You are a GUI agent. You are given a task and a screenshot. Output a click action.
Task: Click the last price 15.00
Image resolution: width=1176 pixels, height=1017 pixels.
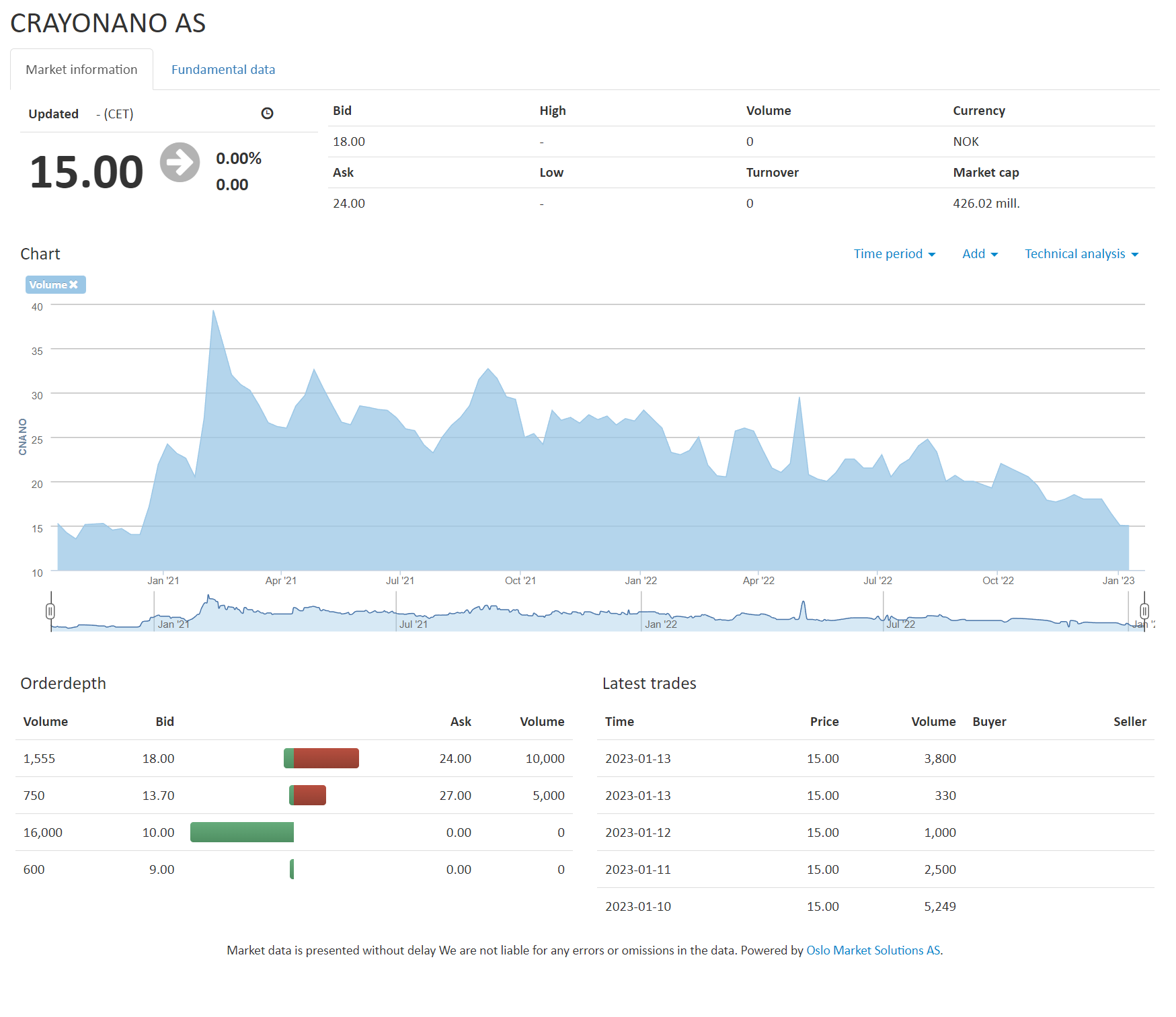click(86, 172)
